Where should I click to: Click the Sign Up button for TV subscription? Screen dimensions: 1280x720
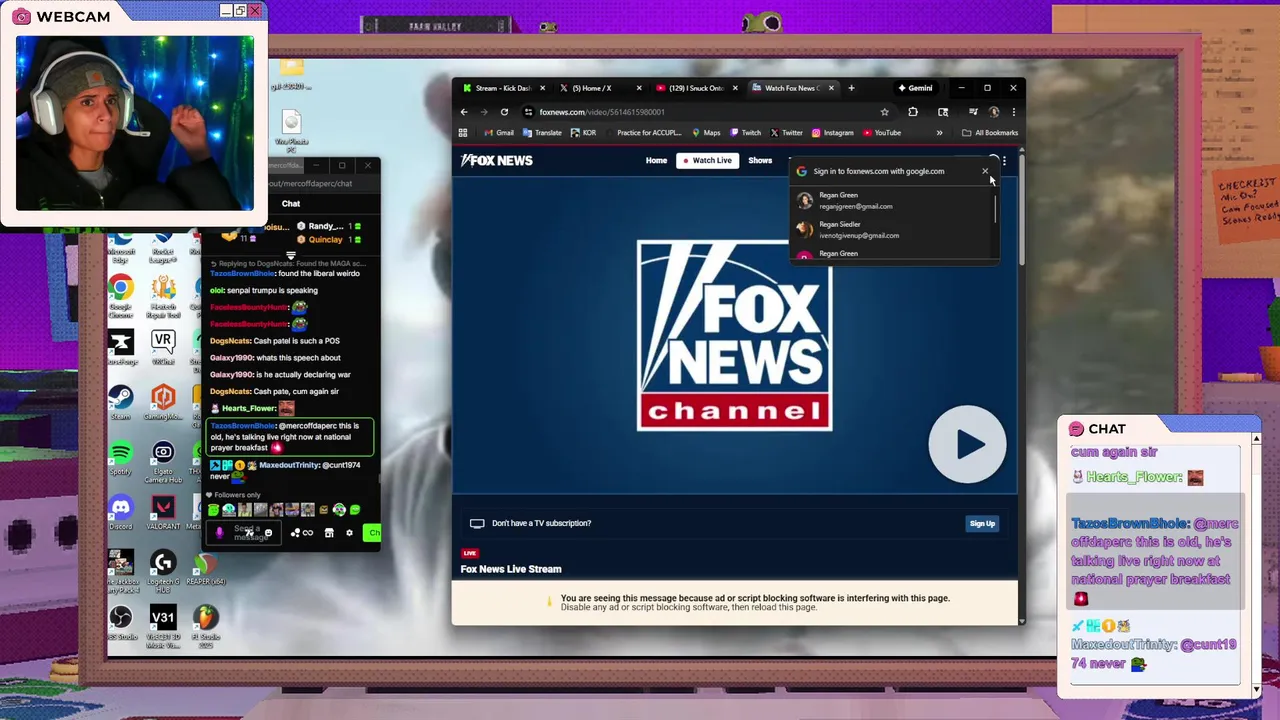pyautogui.click(x=982, y=524)
